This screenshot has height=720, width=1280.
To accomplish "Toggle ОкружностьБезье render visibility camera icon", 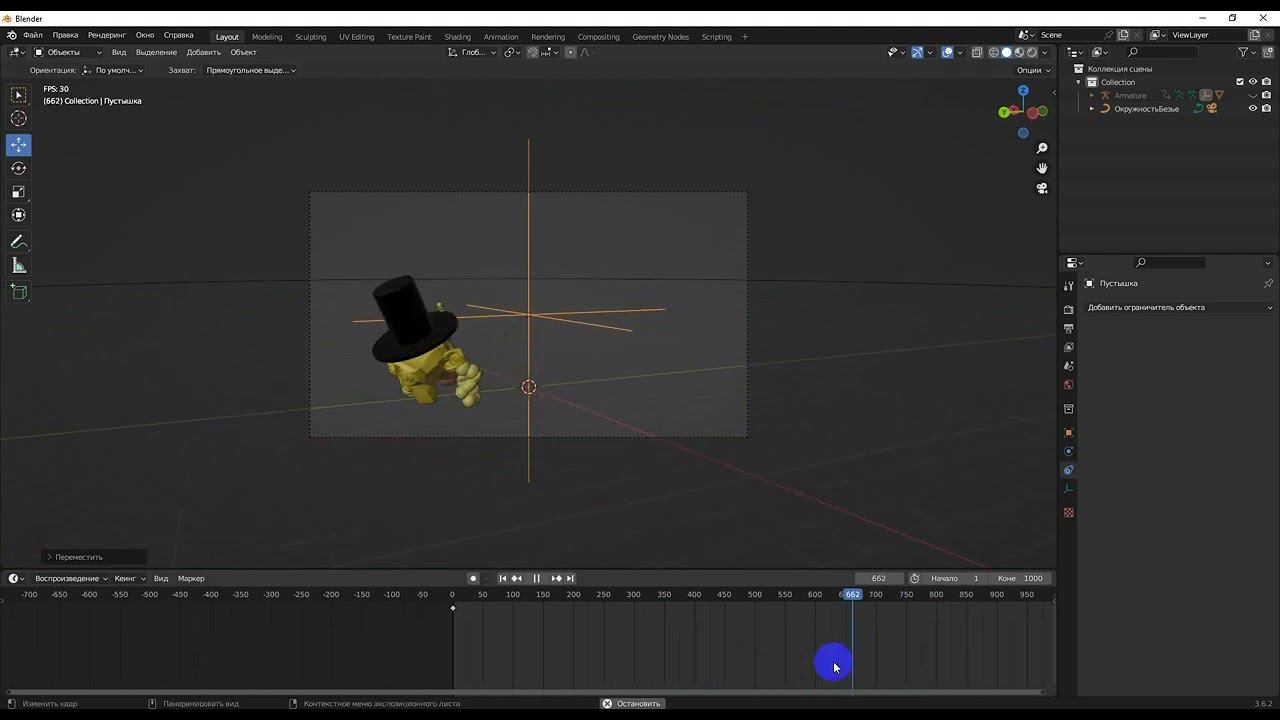I will (x=1266, y=108).
